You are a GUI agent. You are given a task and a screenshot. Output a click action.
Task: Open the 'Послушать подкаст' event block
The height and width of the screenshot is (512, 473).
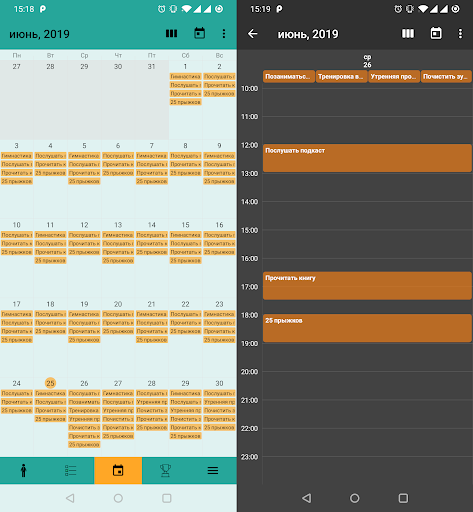click(367, 158)
